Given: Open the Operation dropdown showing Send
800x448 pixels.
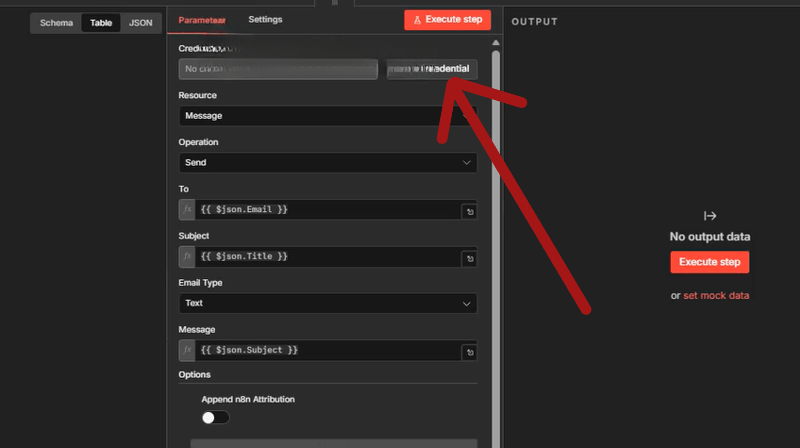Looking at the screenshot, I should click(328, 163).
